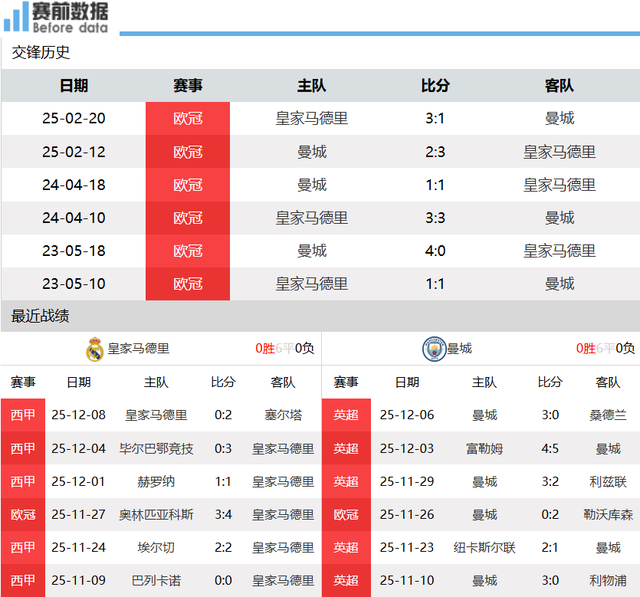Viewport: 640px width, 597px height.
Task: Click the 3:0 score against 桑德兰
Action: pyautogui.click(x=550, y=415)
